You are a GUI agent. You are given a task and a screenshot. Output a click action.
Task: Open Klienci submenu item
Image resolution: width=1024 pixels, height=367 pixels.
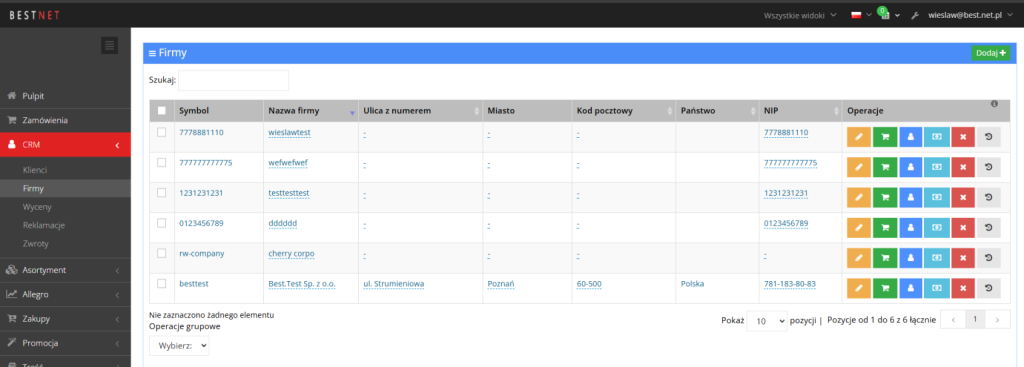(35, 170)
